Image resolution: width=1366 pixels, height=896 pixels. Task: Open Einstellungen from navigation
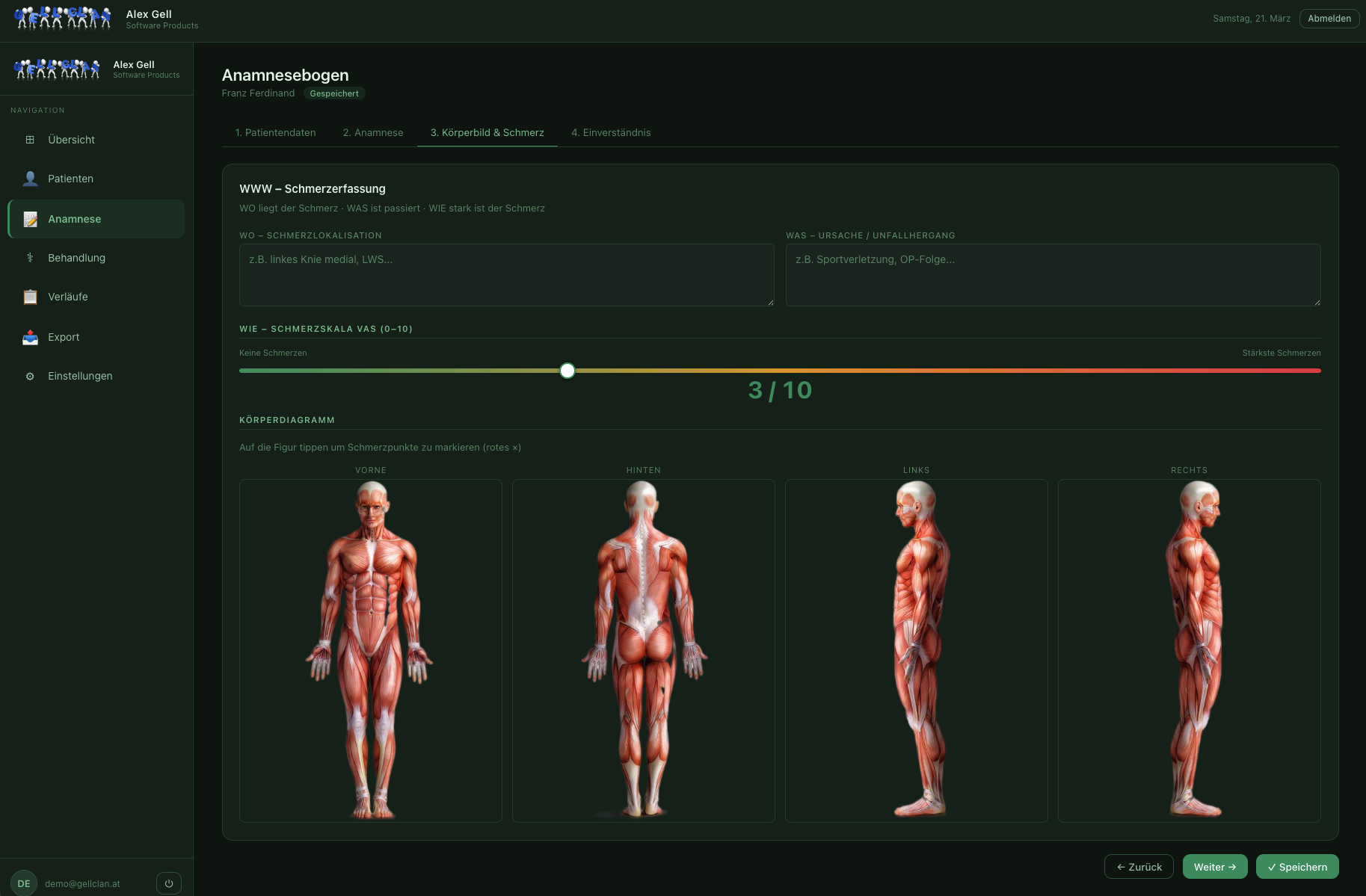96,376
